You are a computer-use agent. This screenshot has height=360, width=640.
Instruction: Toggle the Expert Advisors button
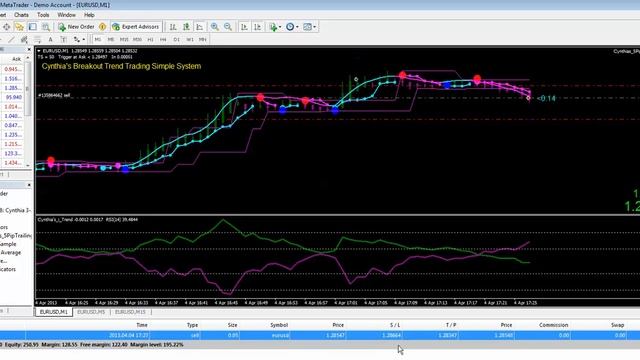(x=136, y=27)
